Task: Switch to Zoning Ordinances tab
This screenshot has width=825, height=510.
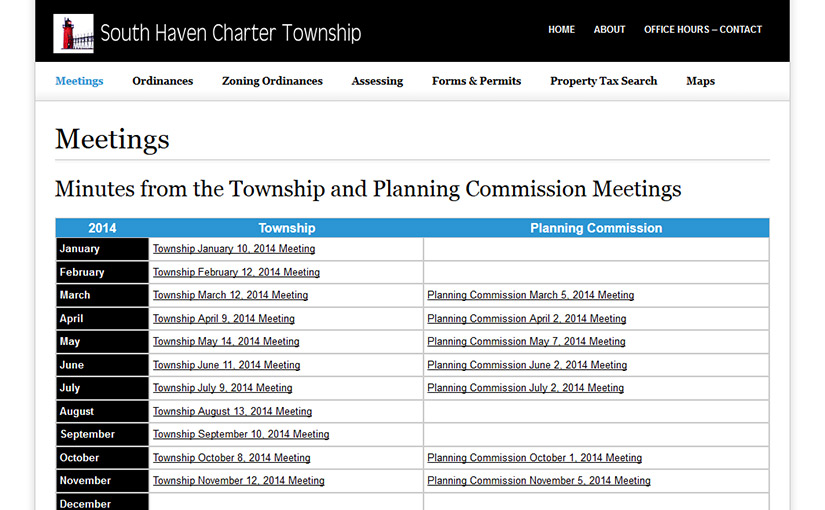Action: coord(272,81)
